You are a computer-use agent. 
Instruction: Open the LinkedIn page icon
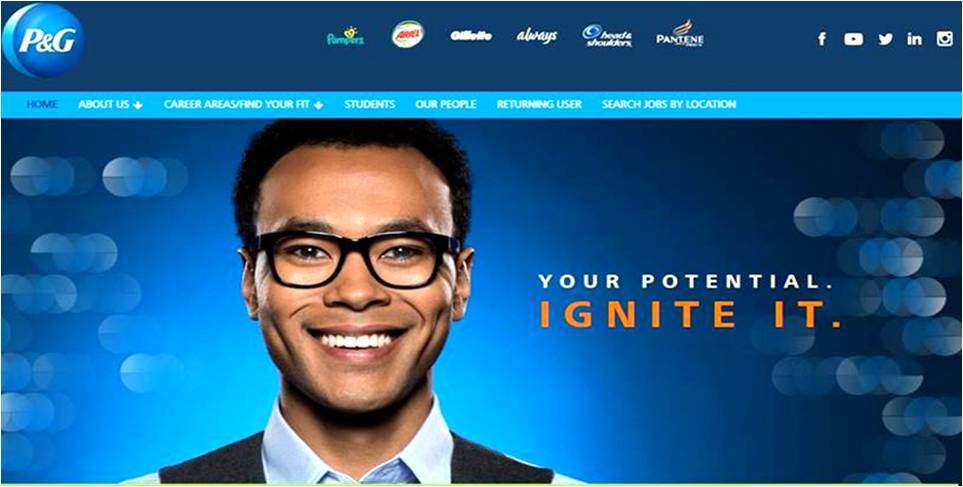[914, 39]
